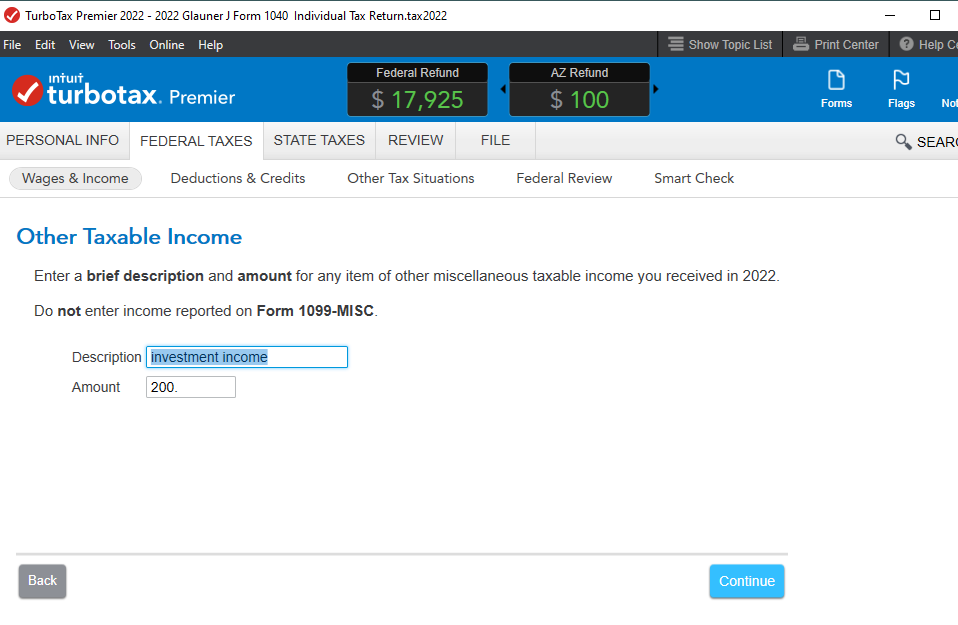Open Other Tax Situations

[411, 178]
